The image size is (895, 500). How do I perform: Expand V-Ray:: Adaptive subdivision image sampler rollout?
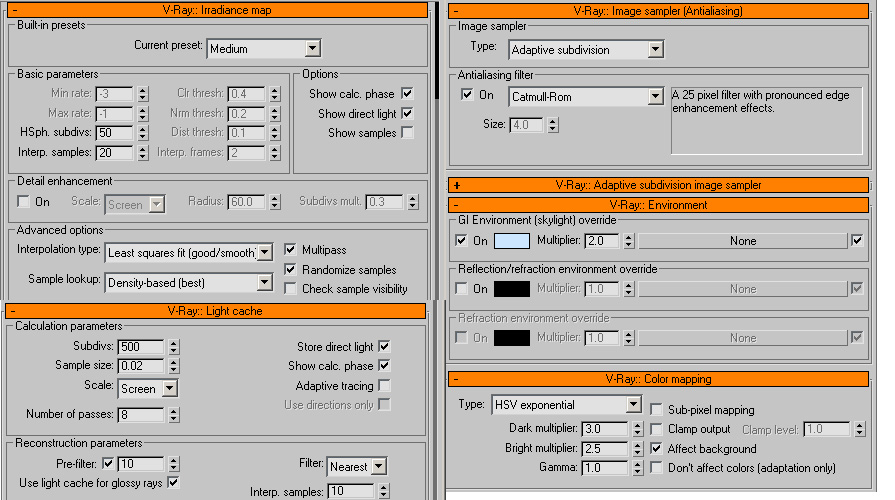(658, 185)
